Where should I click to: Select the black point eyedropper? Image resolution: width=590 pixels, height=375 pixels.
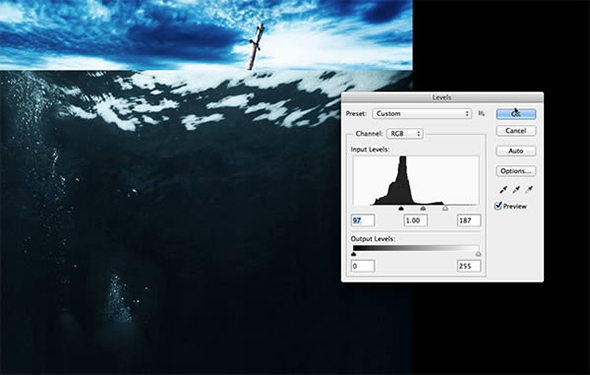click(x=503, y=190)
